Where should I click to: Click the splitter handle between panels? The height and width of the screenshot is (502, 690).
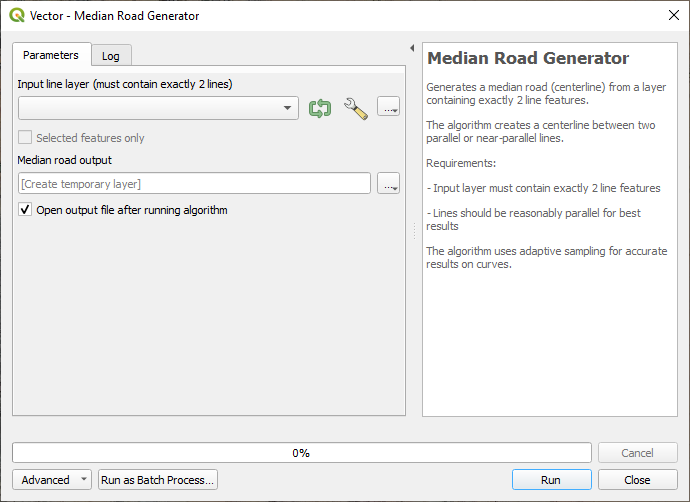pos(414,231)
